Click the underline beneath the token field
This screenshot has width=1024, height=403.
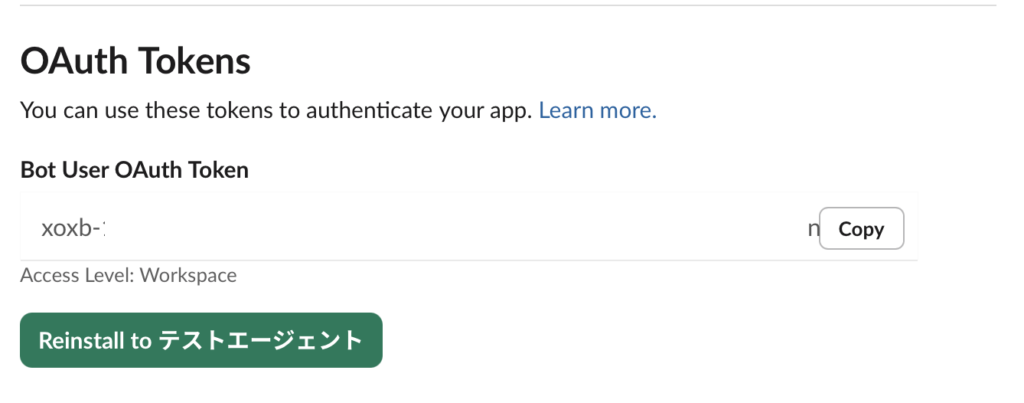pos(468,260)
